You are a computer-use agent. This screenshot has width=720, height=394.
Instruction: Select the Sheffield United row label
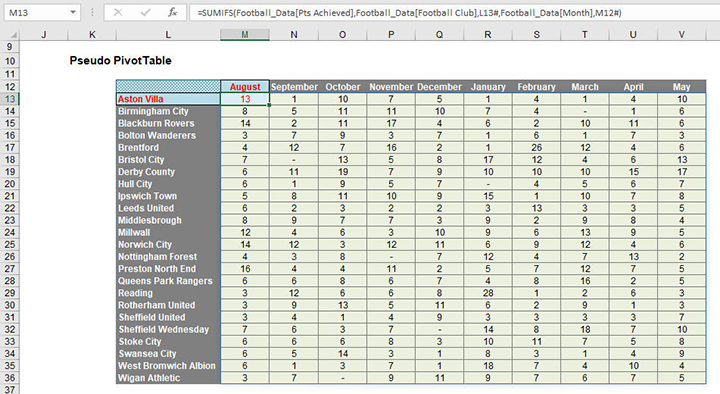coord(168,317)
